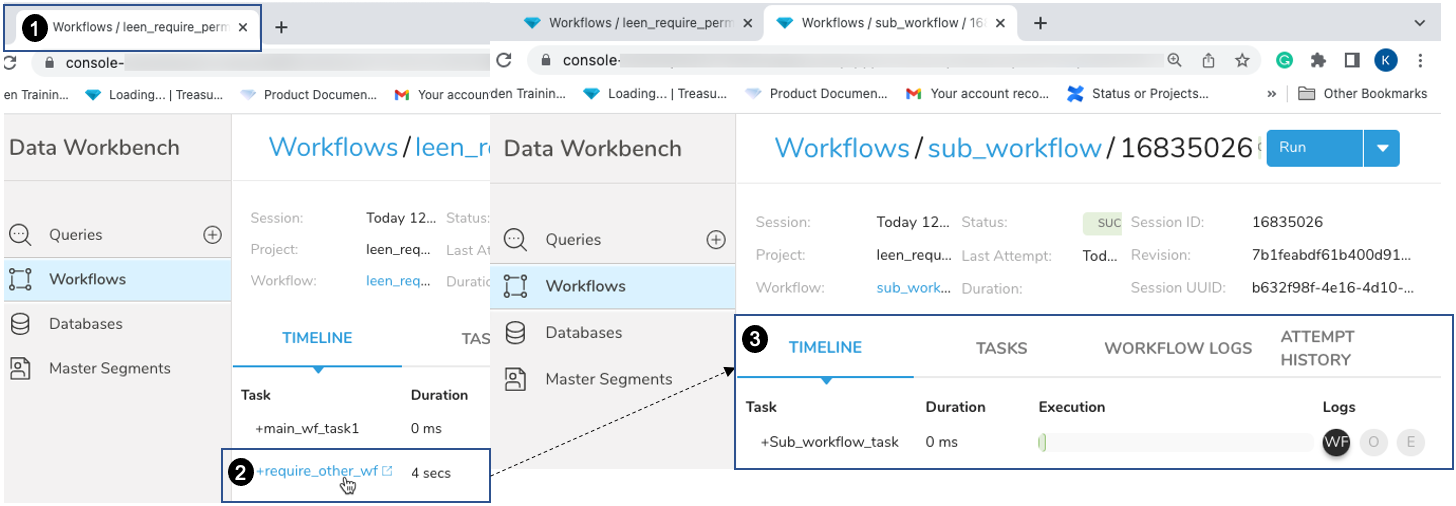Click the share page icon in address bar

pos(1208,60)
